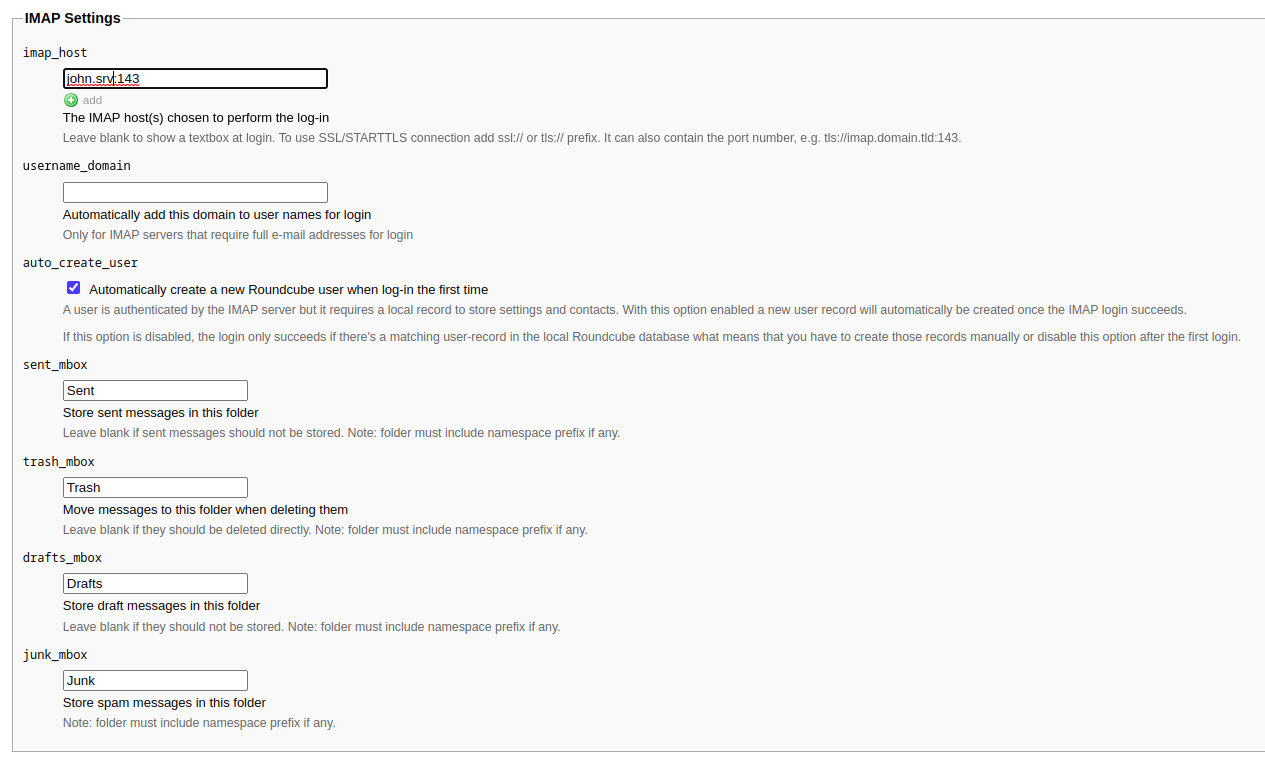Click the "Store draft messages in this folder" label
Image resolution: width=1265 pixels, height=761 pixels.
[161, 605]
